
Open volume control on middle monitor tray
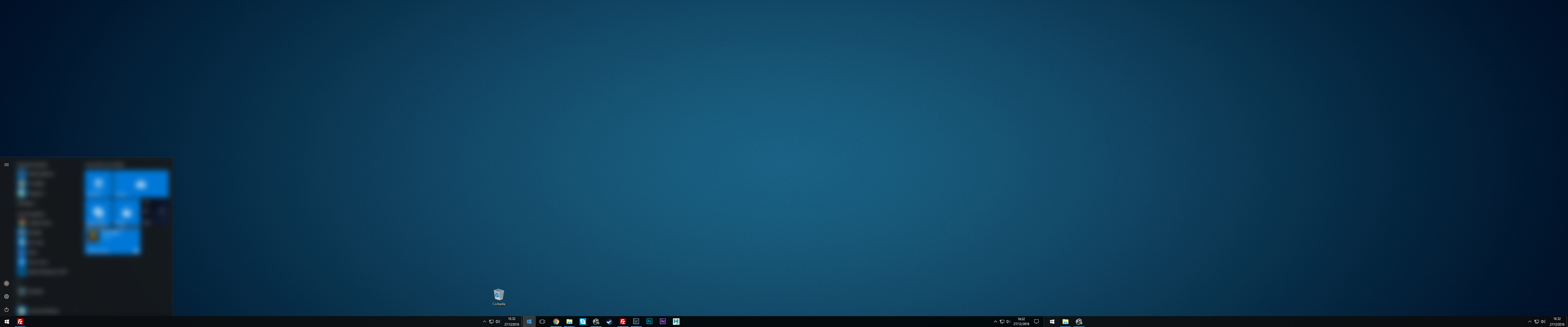pyautogui.click(x=1008, y=322)
